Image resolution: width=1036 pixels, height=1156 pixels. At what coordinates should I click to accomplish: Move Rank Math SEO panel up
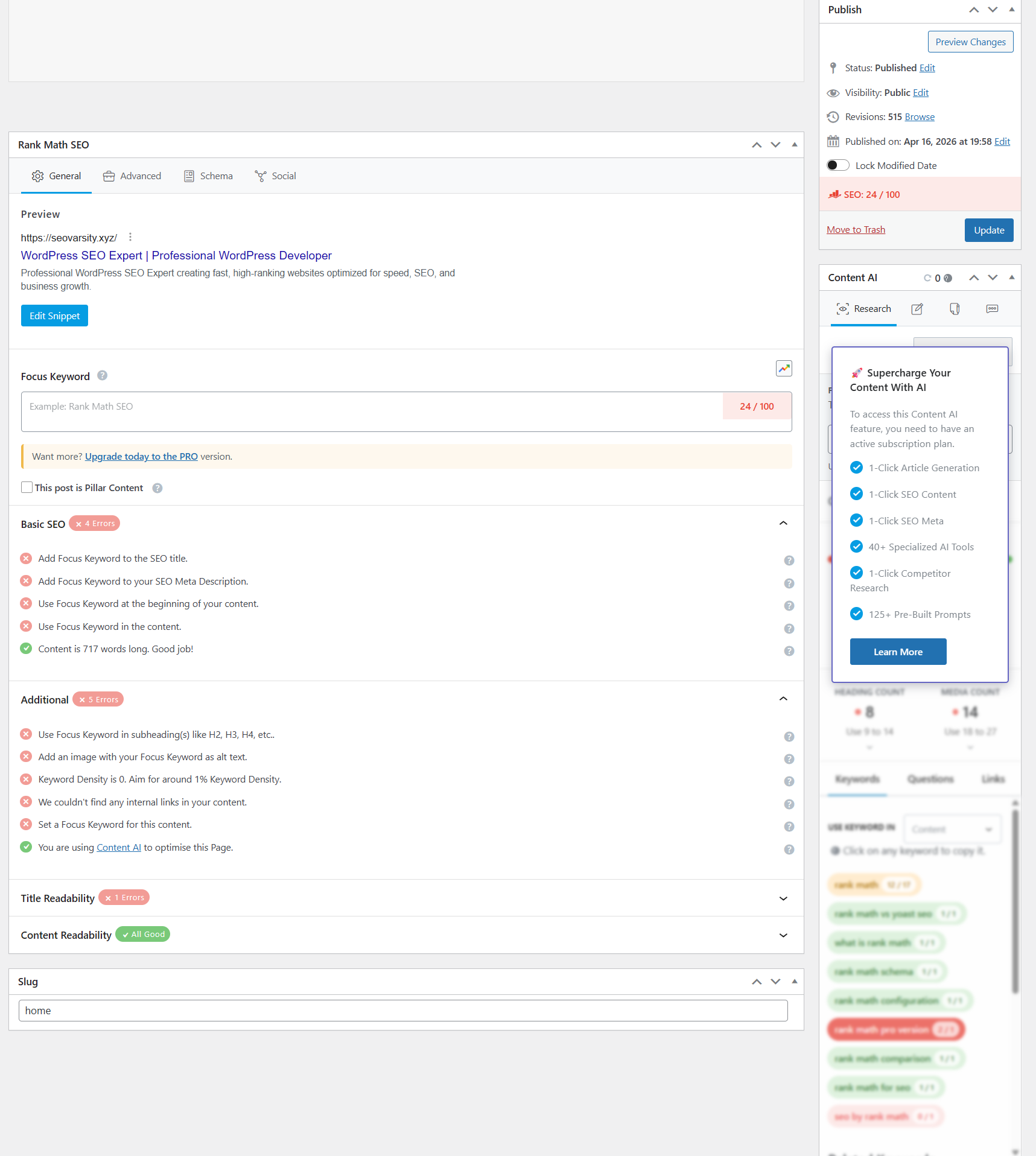(x=757, y=145)
